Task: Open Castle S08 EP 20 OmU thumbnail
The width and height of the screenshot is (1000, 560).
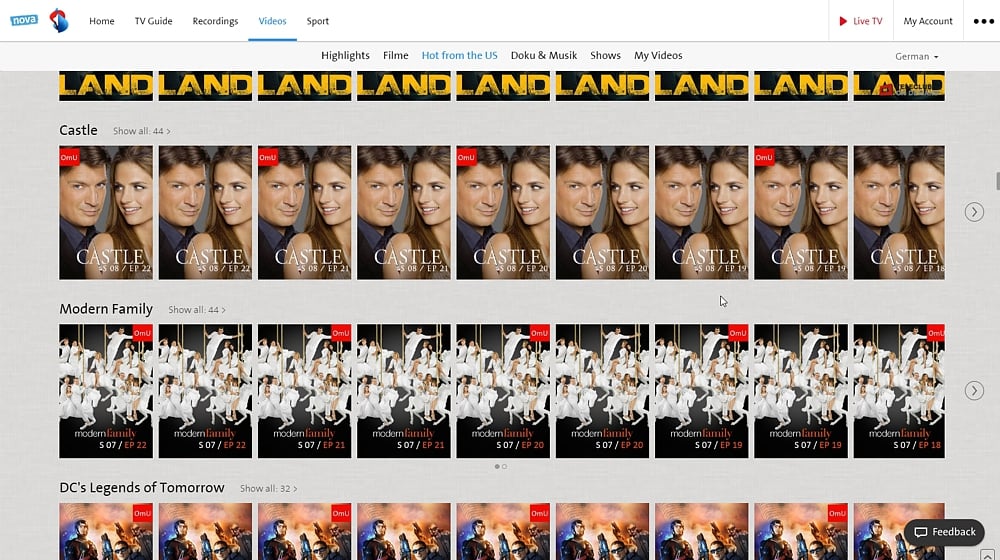Action: point(503,212)
